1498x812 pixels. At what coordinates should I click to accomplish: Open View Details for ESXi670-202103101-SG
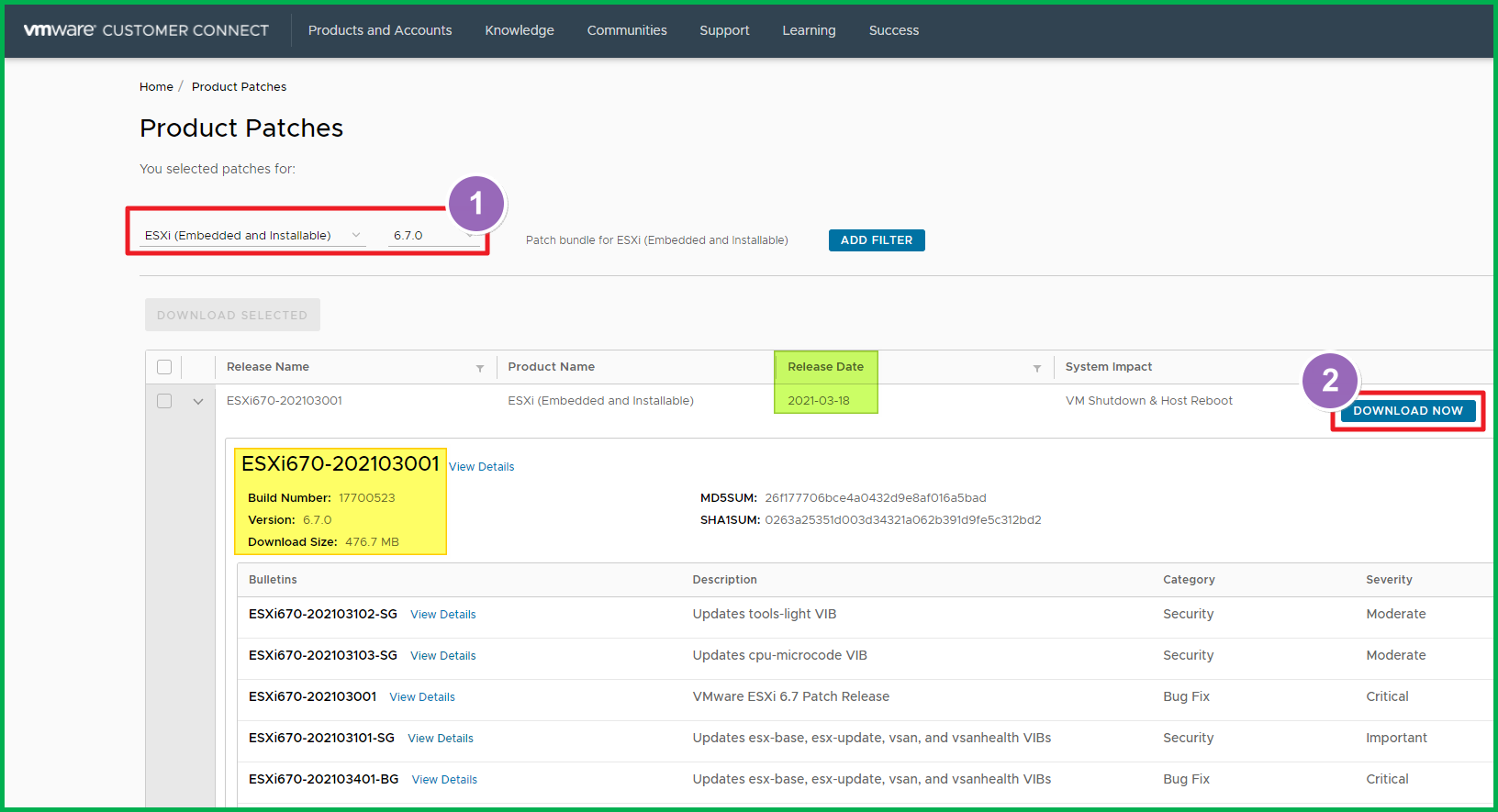coord(441,739)
